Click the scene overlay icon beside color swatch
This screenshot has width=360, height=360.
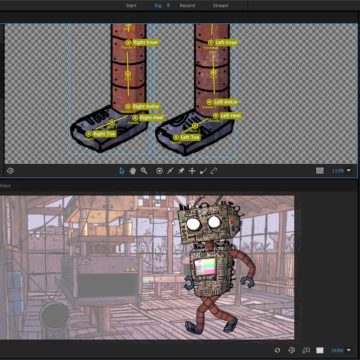[x=306, y=350]
